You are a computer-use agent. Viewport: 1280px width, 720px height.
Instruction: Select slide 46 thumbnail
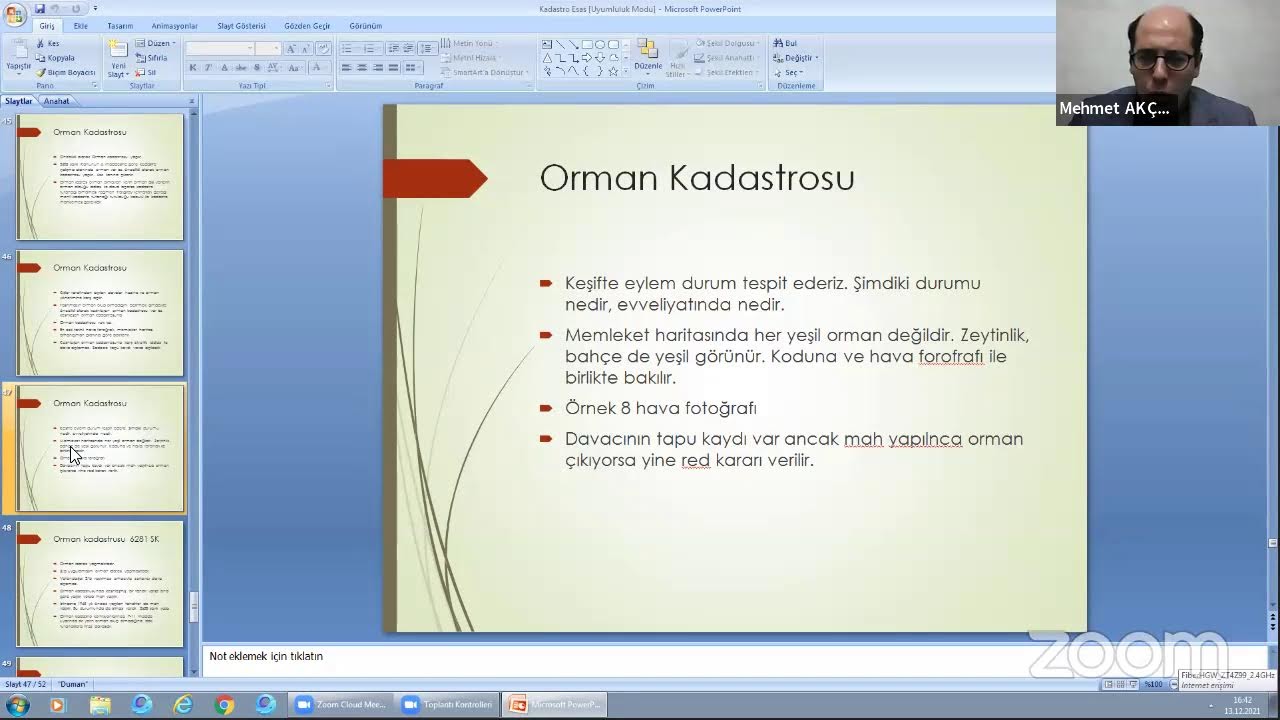pyautogui.click(x=100, y=313)
